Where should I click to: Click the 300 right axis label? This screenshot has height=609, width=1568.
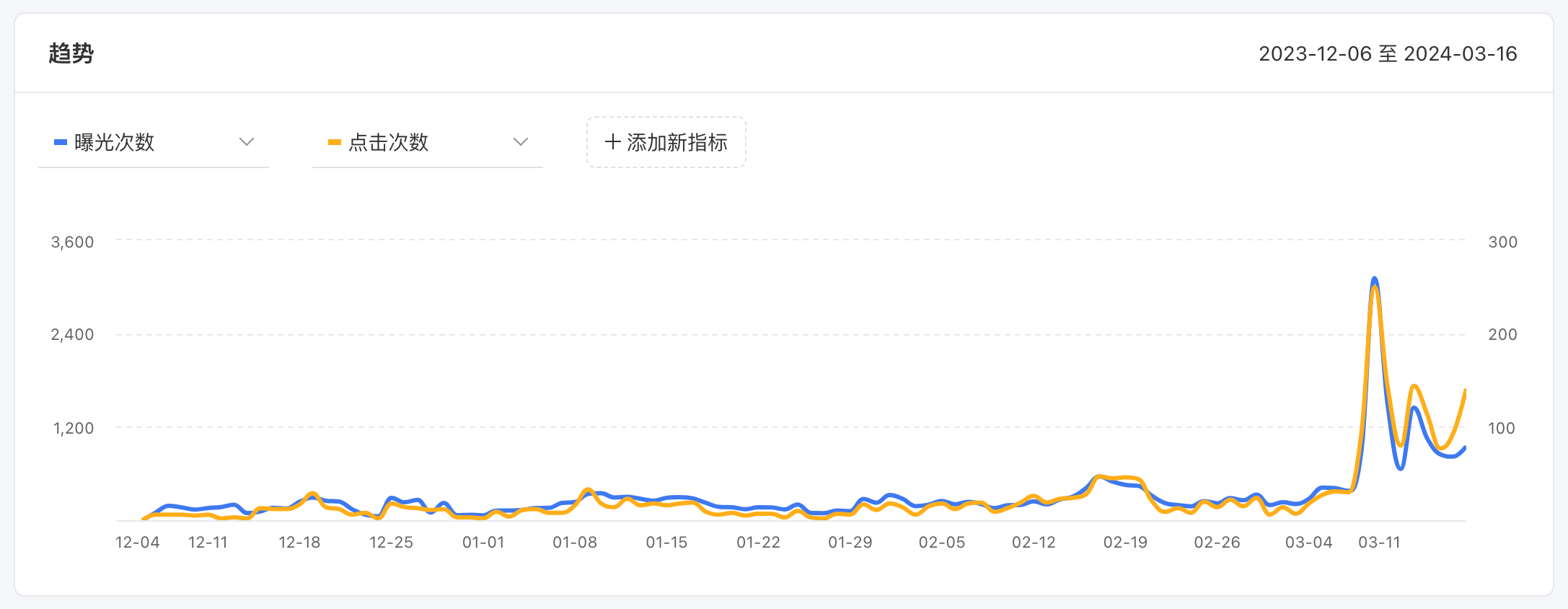(x=1503, y=242)
